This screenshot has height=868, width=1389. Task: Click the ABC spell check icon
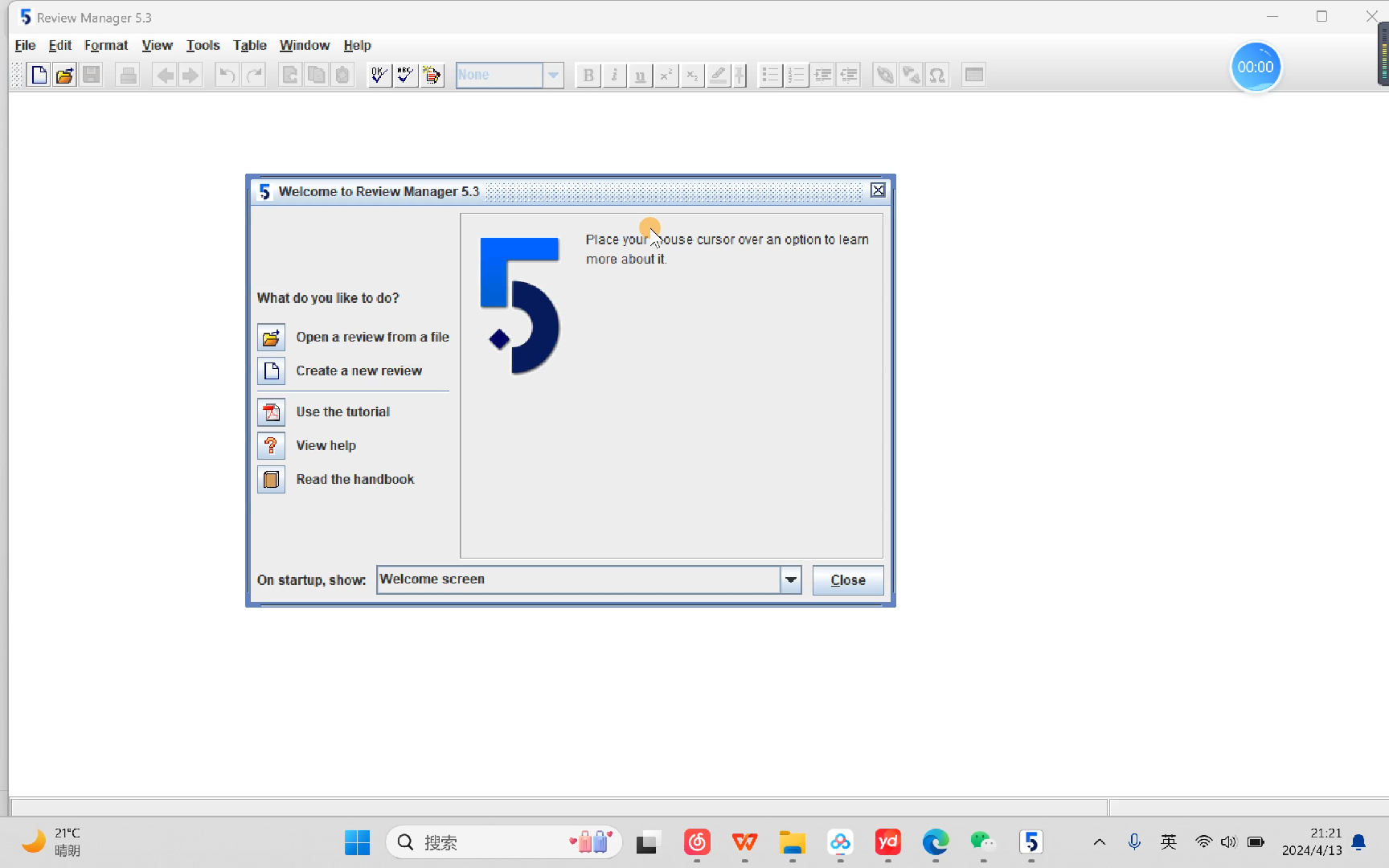click(406, 75)
